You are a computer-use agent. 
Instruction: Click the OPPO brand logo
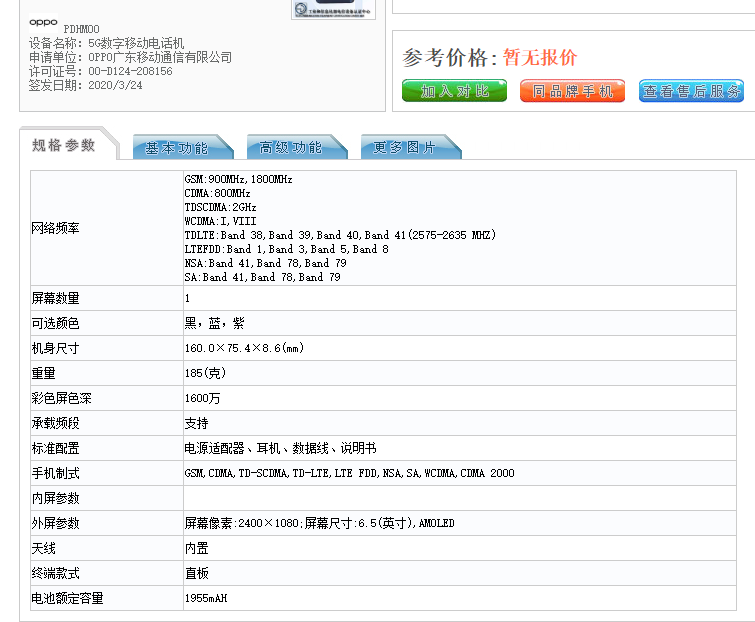pyautogui.click(x=43, y=22)
